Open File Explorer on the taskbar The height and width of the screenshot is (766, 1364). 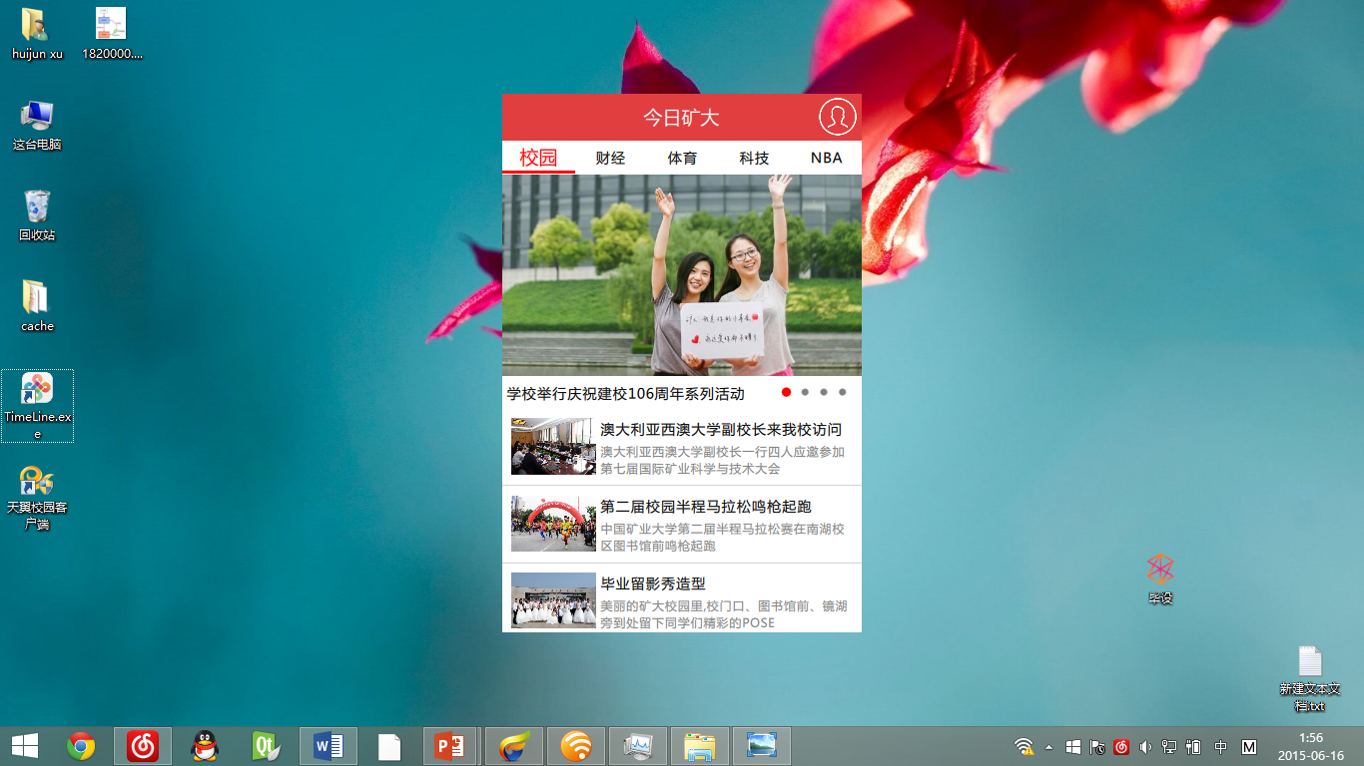pyautogui.click(x=700, y=746)
